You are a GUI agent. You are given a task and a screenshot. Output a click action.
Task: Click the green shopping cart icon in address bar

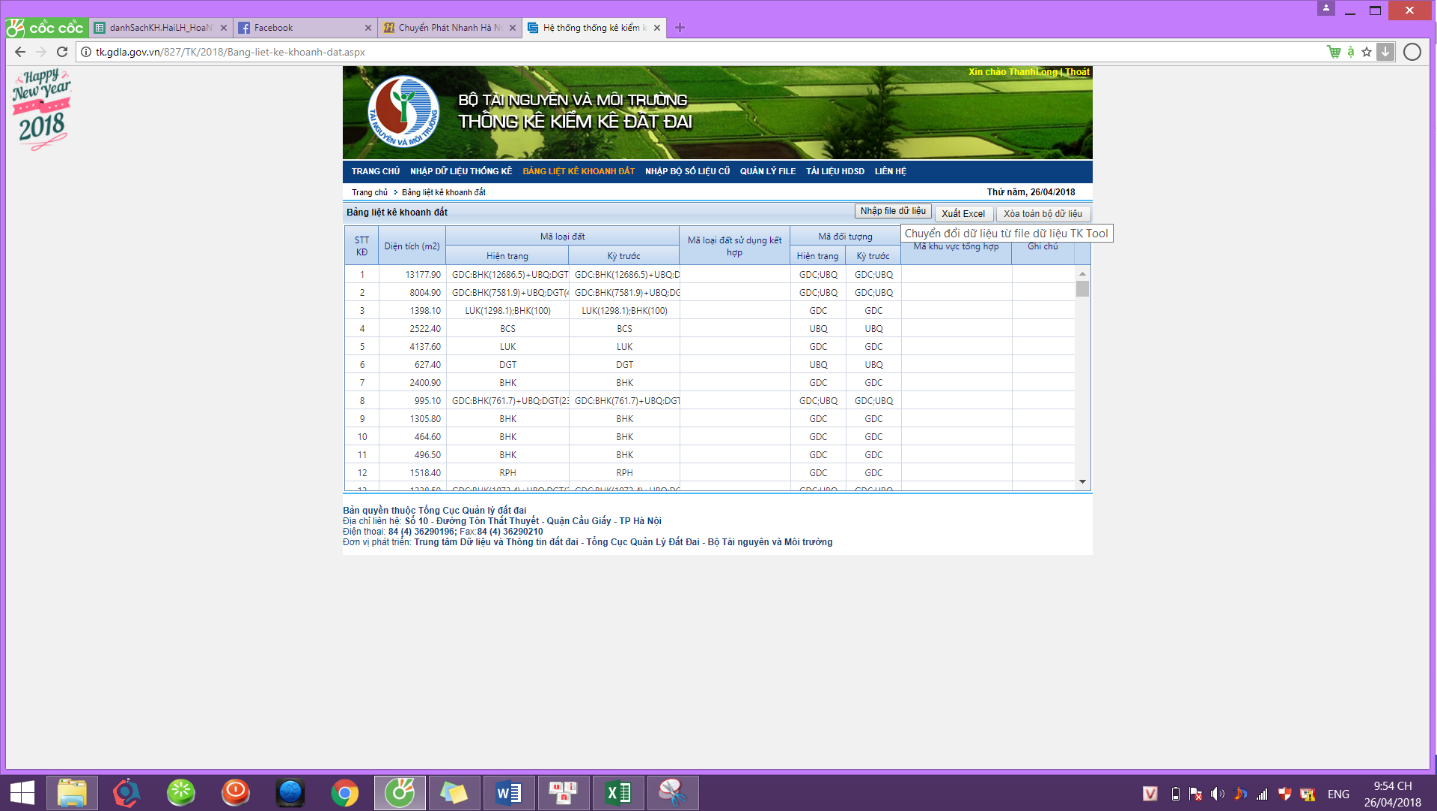pos(1333,52)
